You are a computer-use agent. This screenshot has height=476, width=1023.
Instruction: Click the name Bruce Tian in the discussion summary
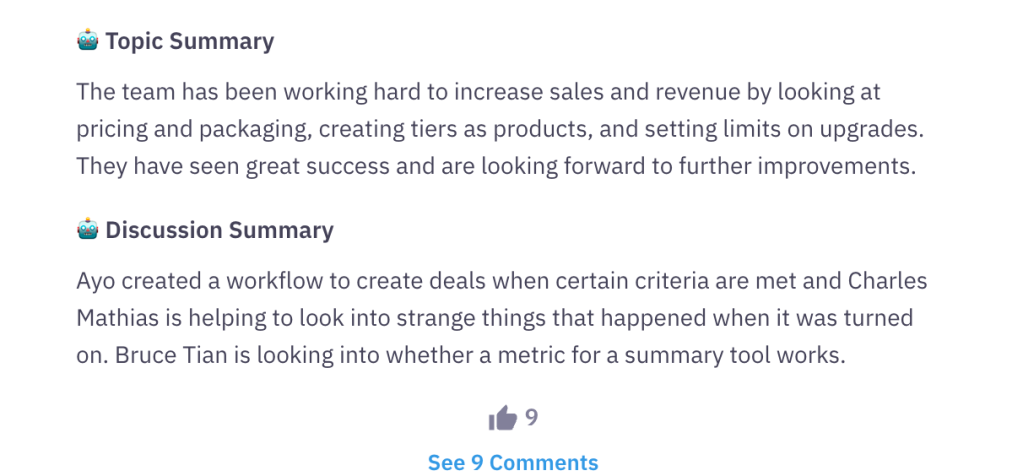click(172, 355)
